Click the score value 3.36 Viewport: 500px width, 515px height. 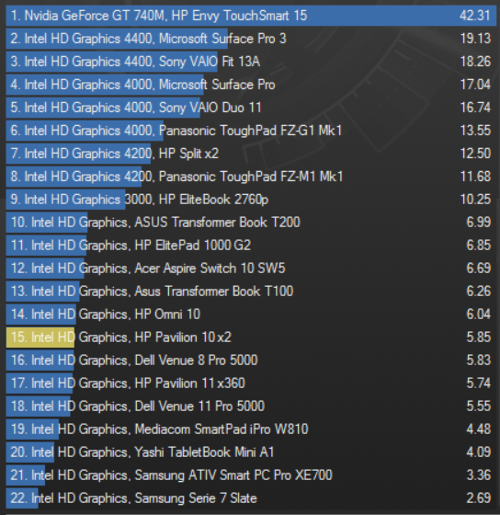(x=479, y=475)
